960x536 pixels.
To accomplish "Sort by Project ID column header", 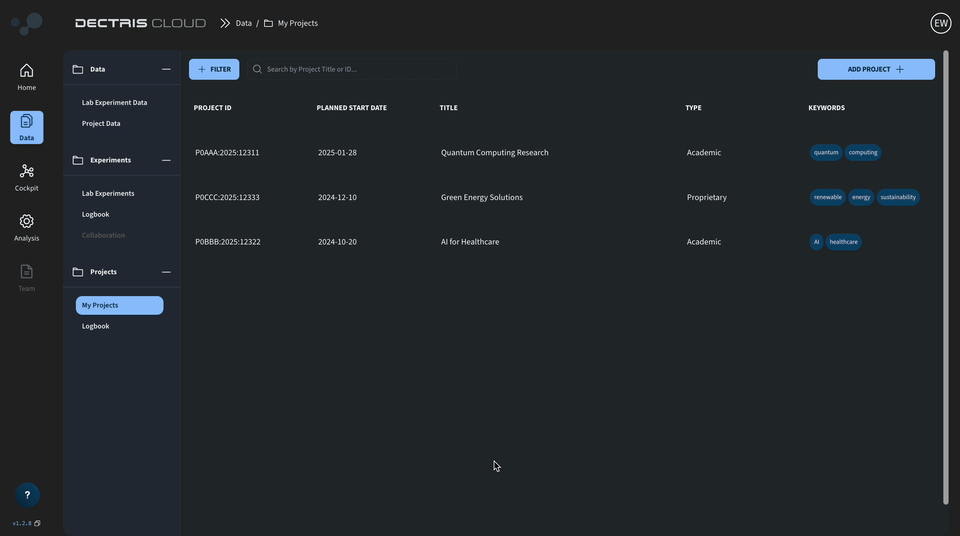I will (x=212, y=108).
